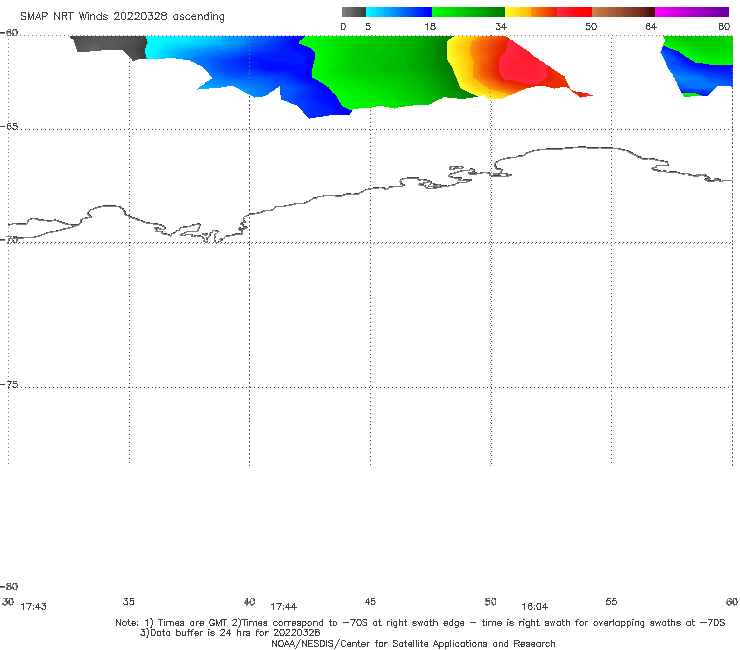Click the NOAA/NESDIS credit line
This screenshot has width=740, height=650.
[413, 643]
